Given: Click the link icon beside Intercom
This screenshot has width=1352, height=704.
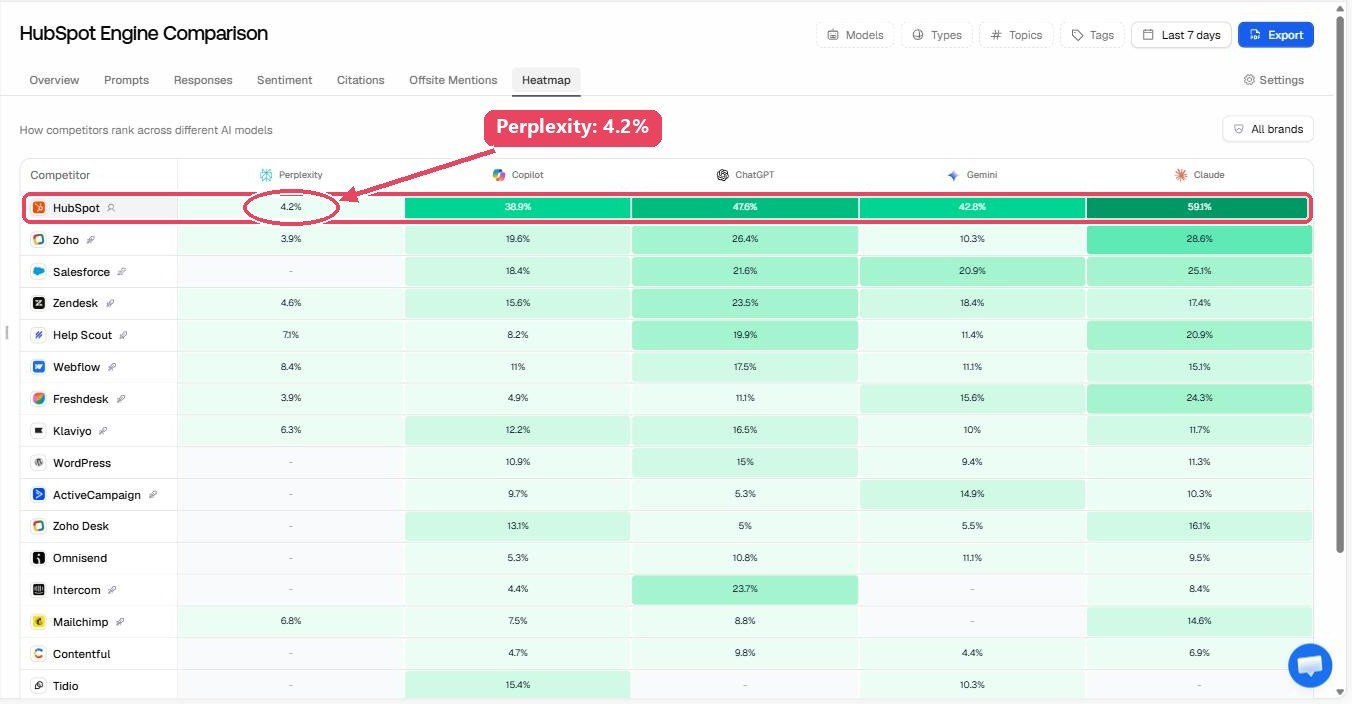Looking at the screenshot, I should point(112,590).
